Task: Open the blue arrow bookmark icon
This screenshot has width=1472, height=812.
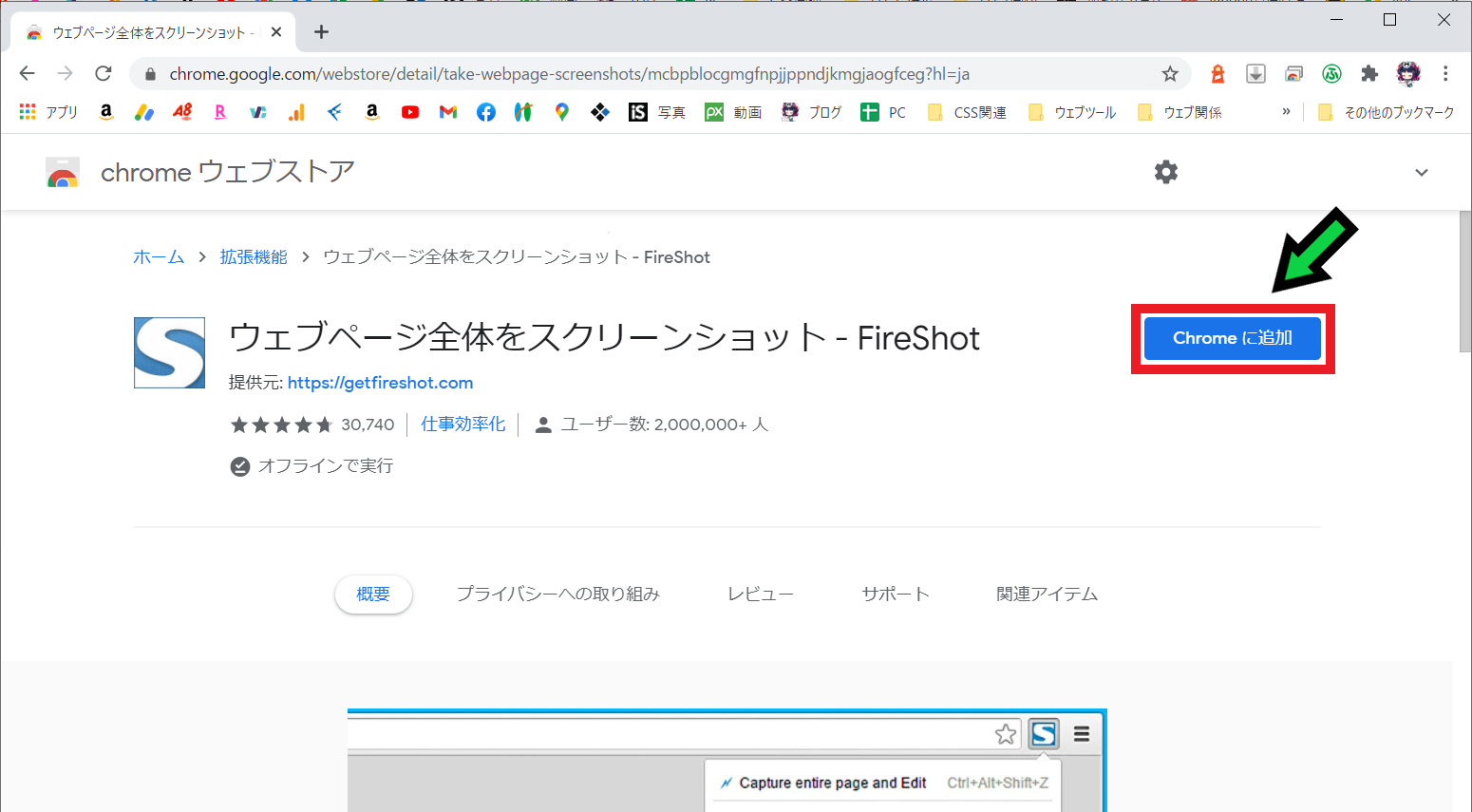Action: [x=334, y=112]
